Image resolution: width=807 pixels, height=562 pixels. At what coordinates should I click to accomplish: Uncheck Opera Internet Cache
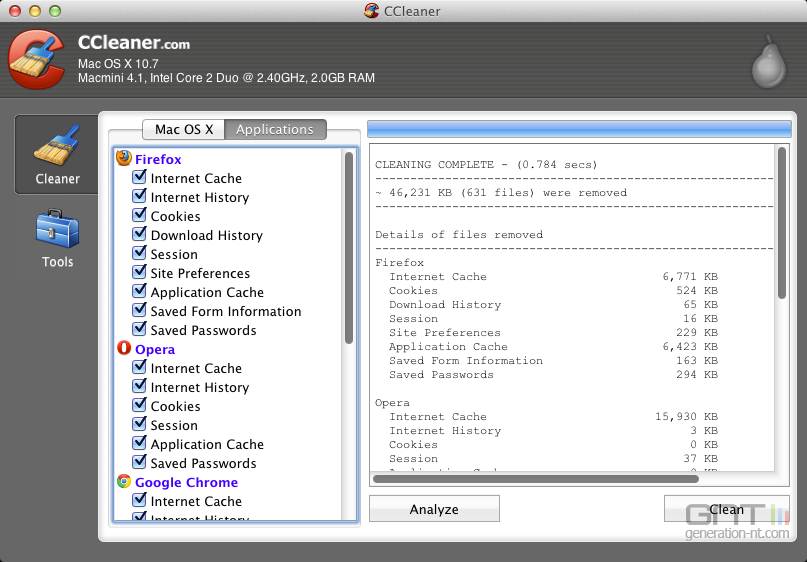[x=139, y=367]
